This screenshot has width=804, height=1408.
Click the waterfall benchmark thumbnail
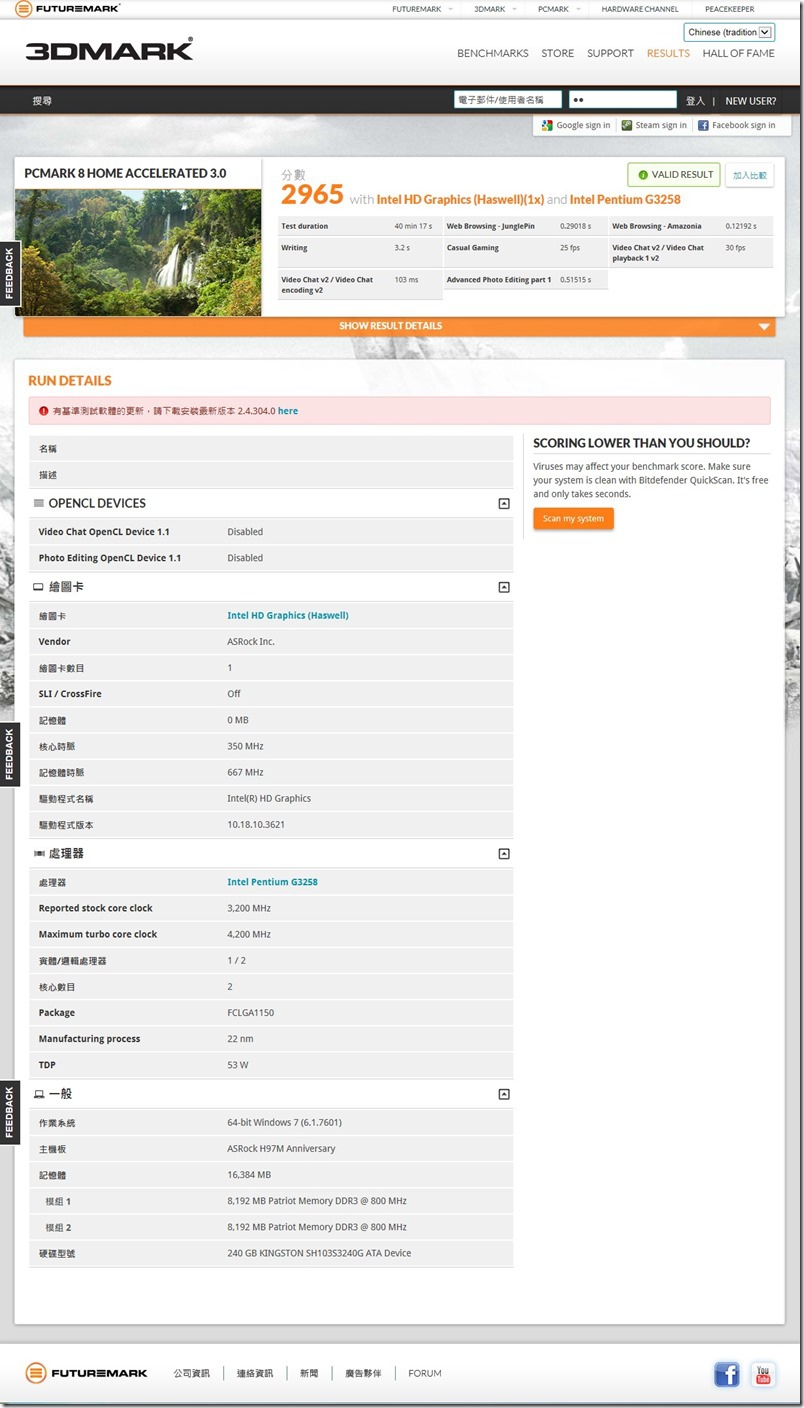(138, 252)
